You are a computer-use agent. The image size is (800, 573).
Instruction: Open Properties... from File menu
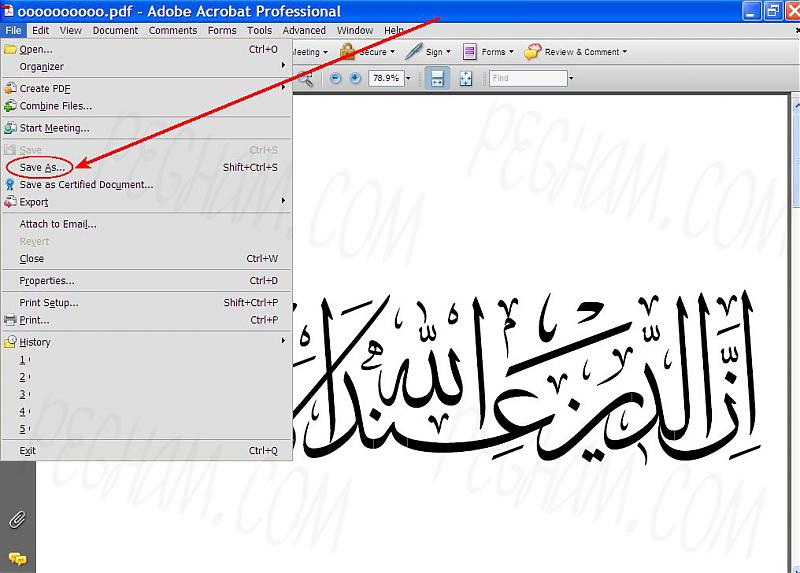click(146, 281)
